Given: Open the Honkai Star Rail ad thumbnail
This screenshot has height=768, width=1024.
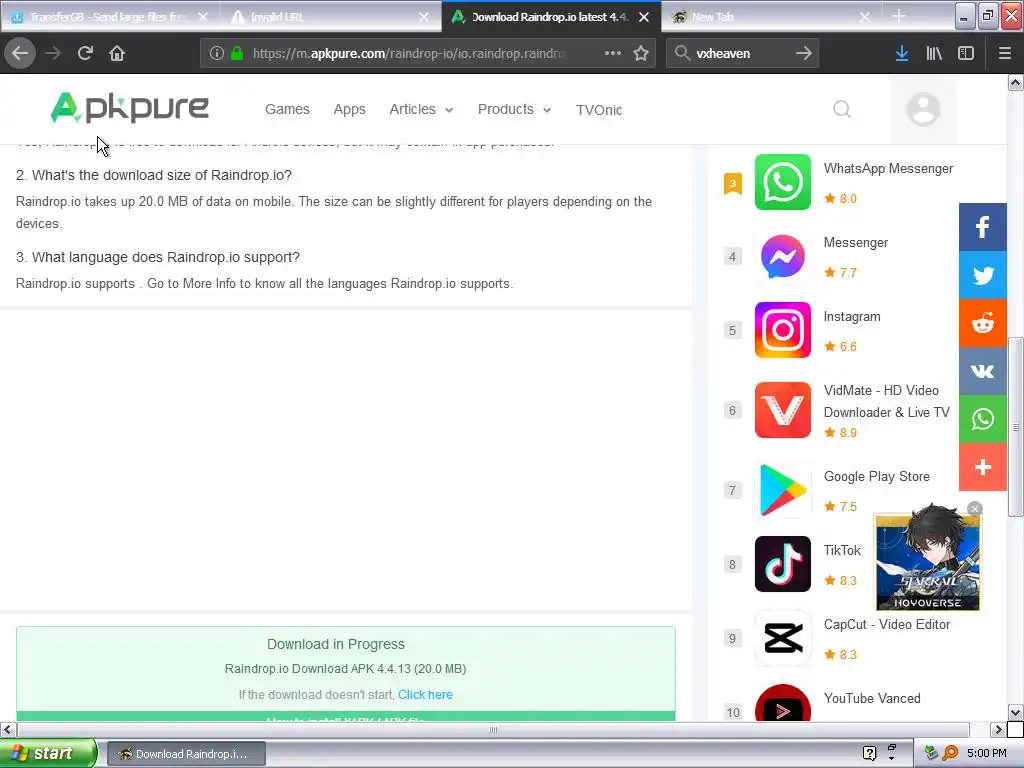Looking at the screenshot, I should click(927, 562).
